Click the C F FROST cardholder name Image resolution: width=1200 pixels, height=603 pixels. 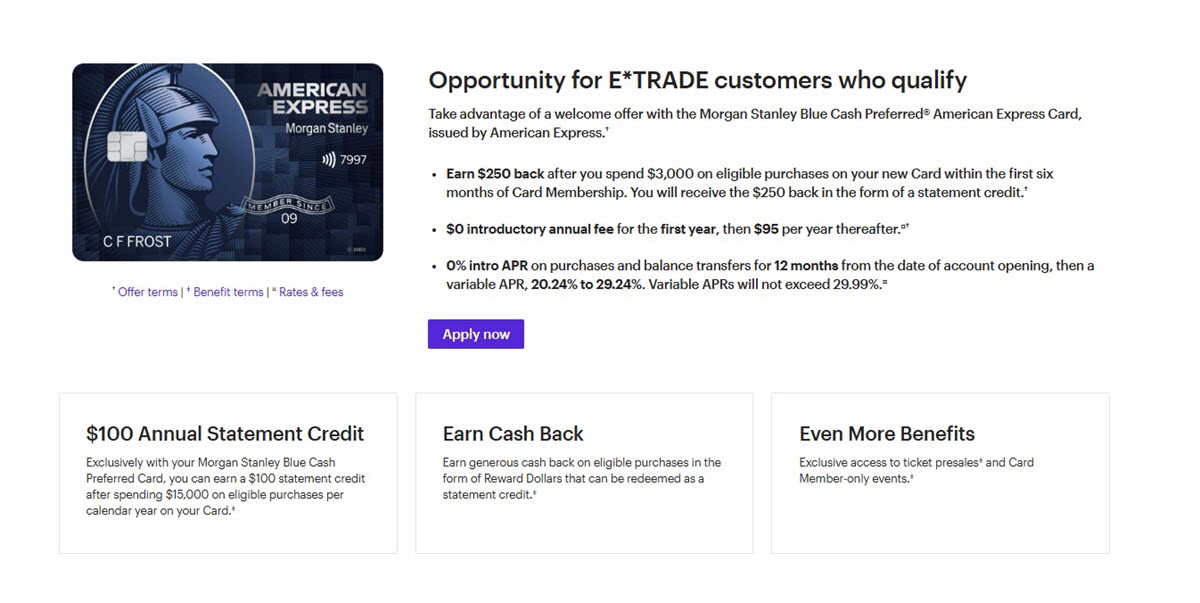[138, 241]
